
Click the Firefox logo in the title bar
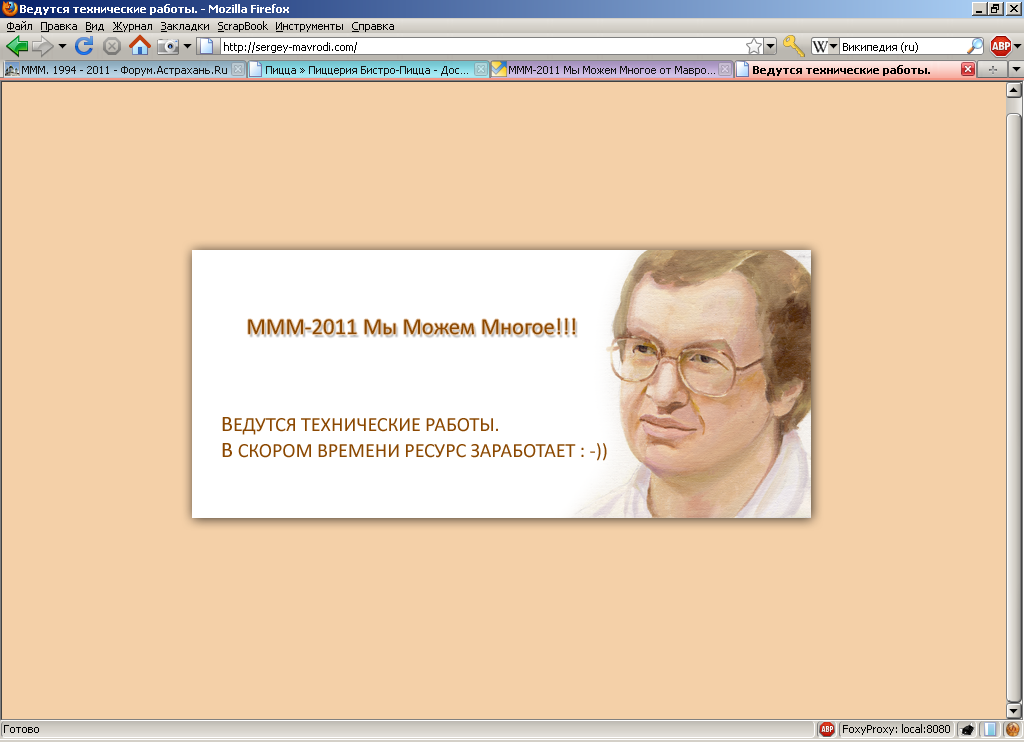pos(9,8)
